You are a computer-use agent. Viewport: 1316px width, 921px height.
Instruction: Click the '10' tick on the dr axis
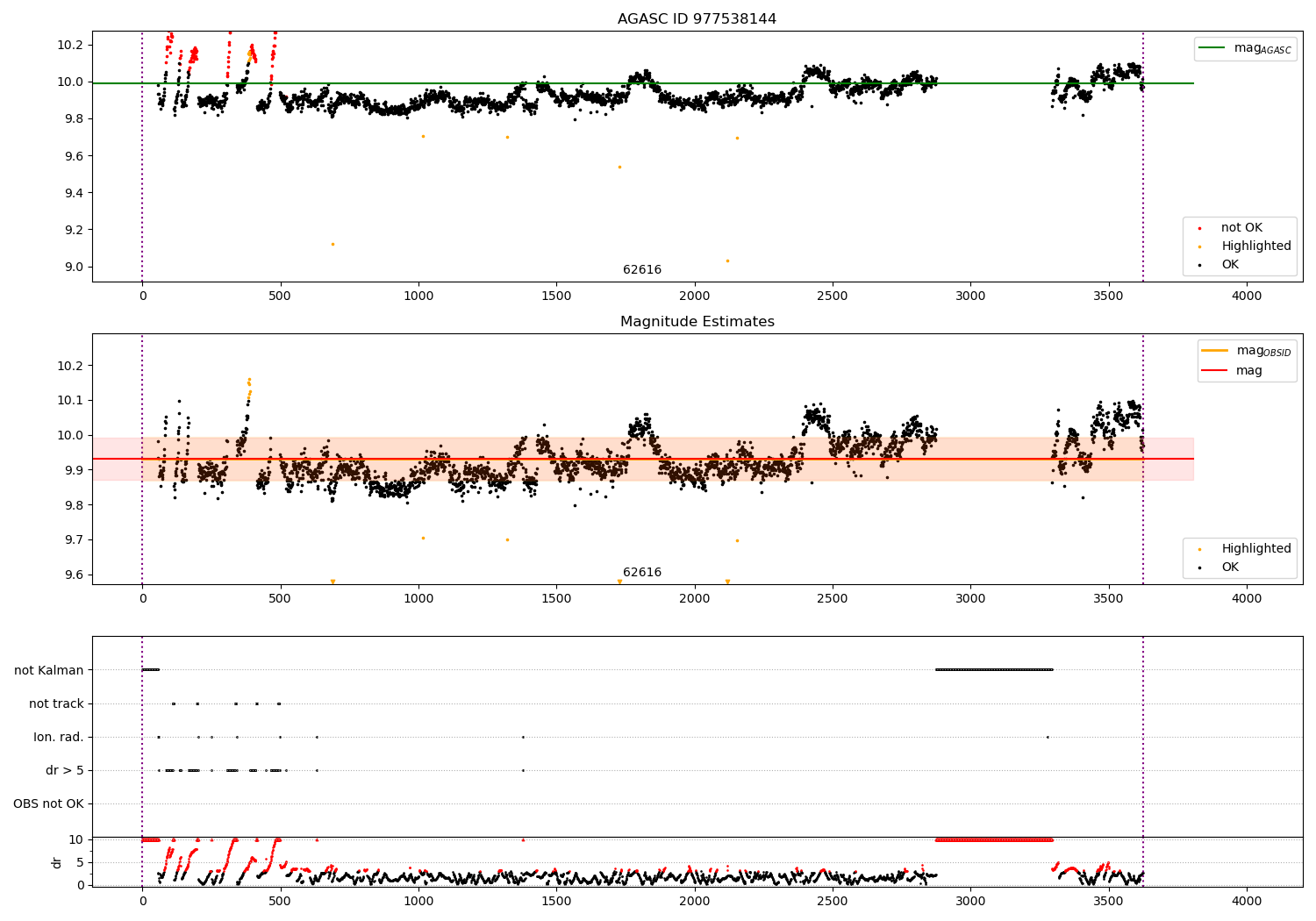76,839
